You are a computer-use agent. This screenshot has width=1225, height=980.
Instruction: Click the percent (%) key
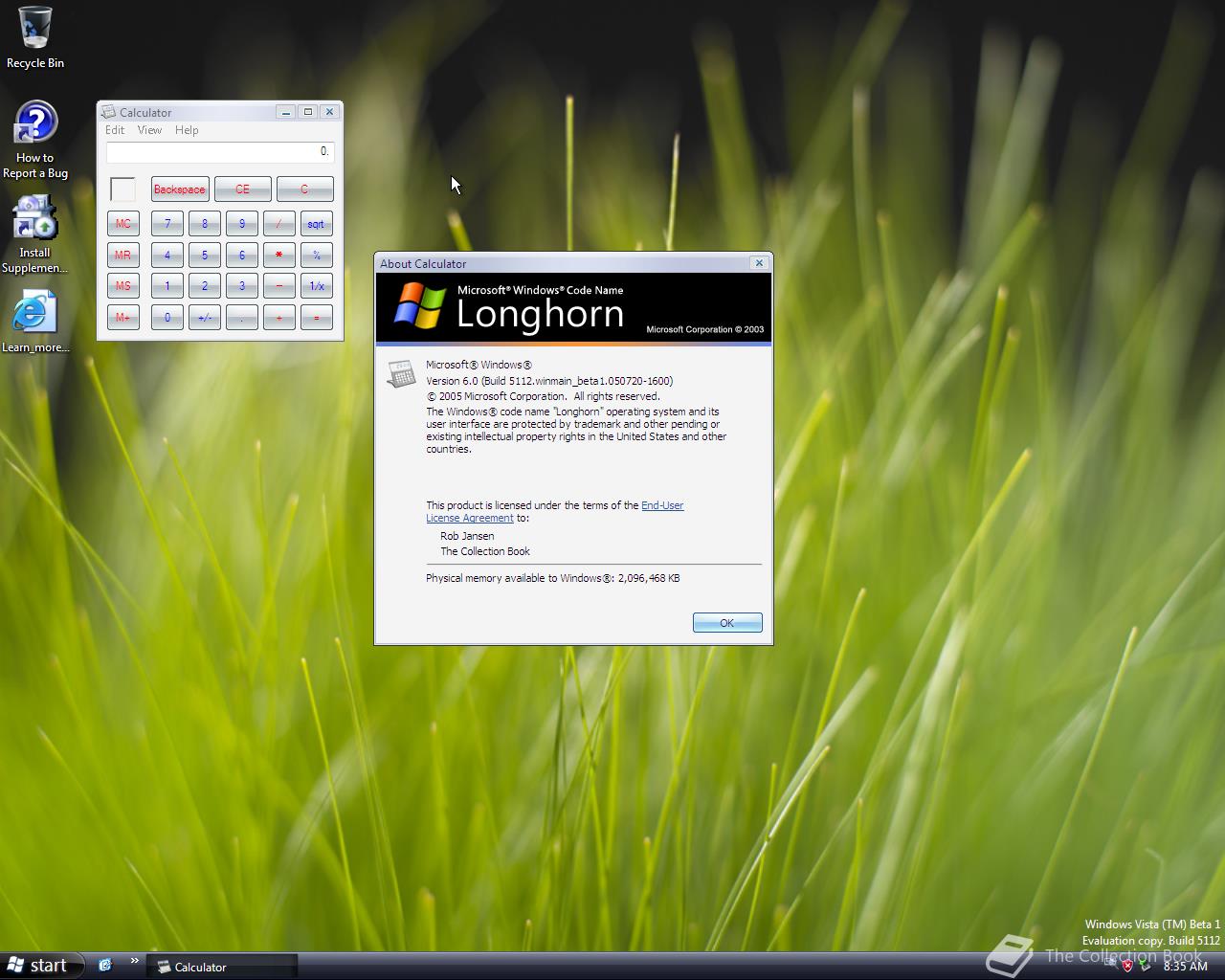tap(317, 256)
